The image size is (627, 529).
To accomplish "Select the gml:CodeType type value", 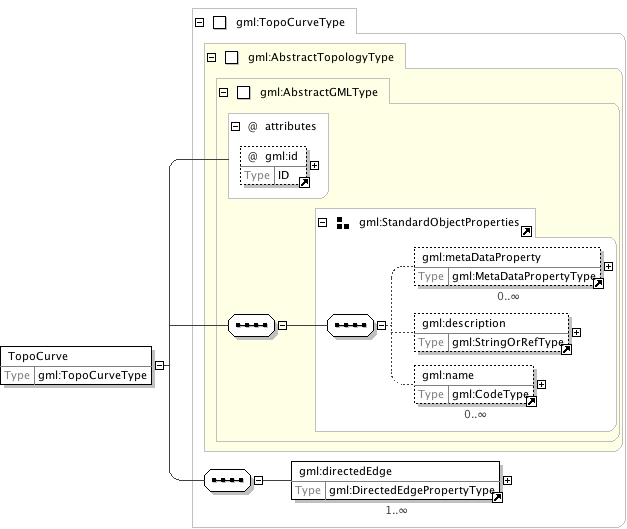I will pyautogui.click(x=490, y=394).
